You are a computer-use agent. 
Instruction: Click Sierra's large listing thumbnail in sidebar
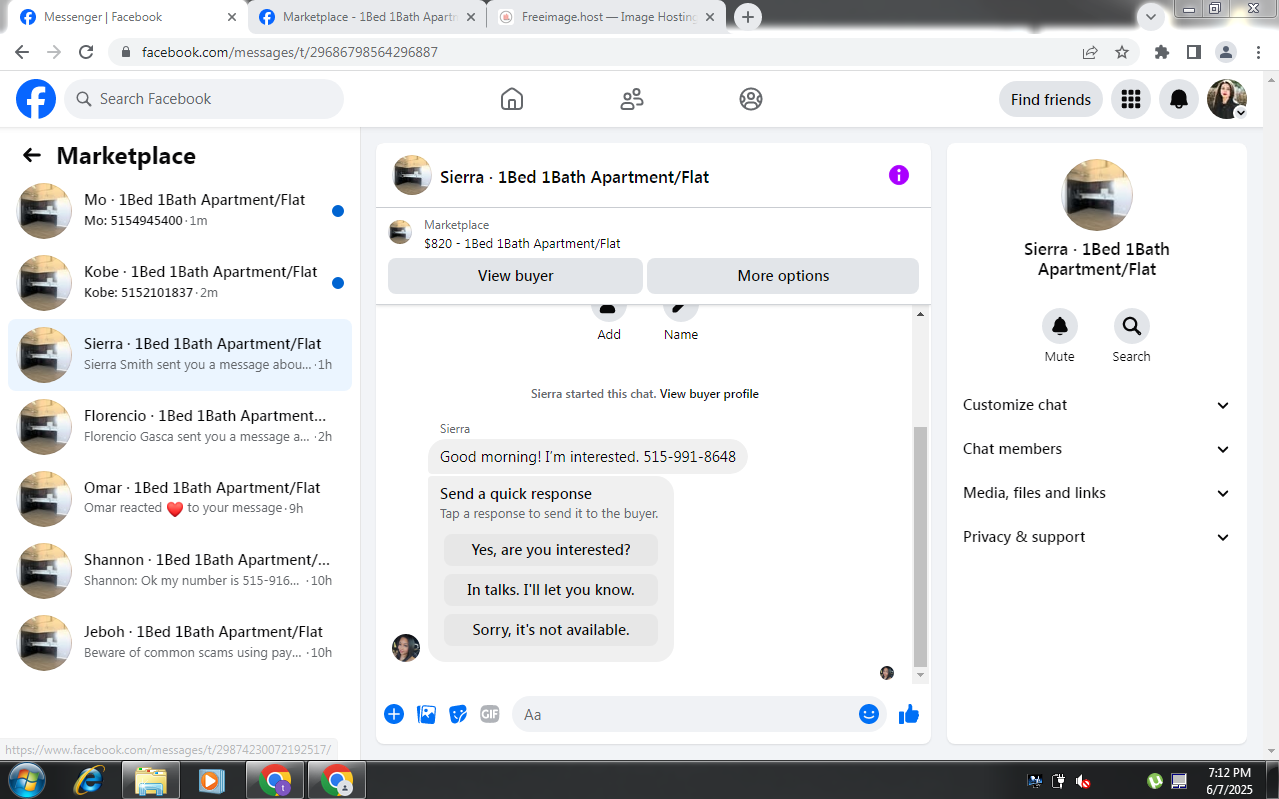tap(1097, 195)
